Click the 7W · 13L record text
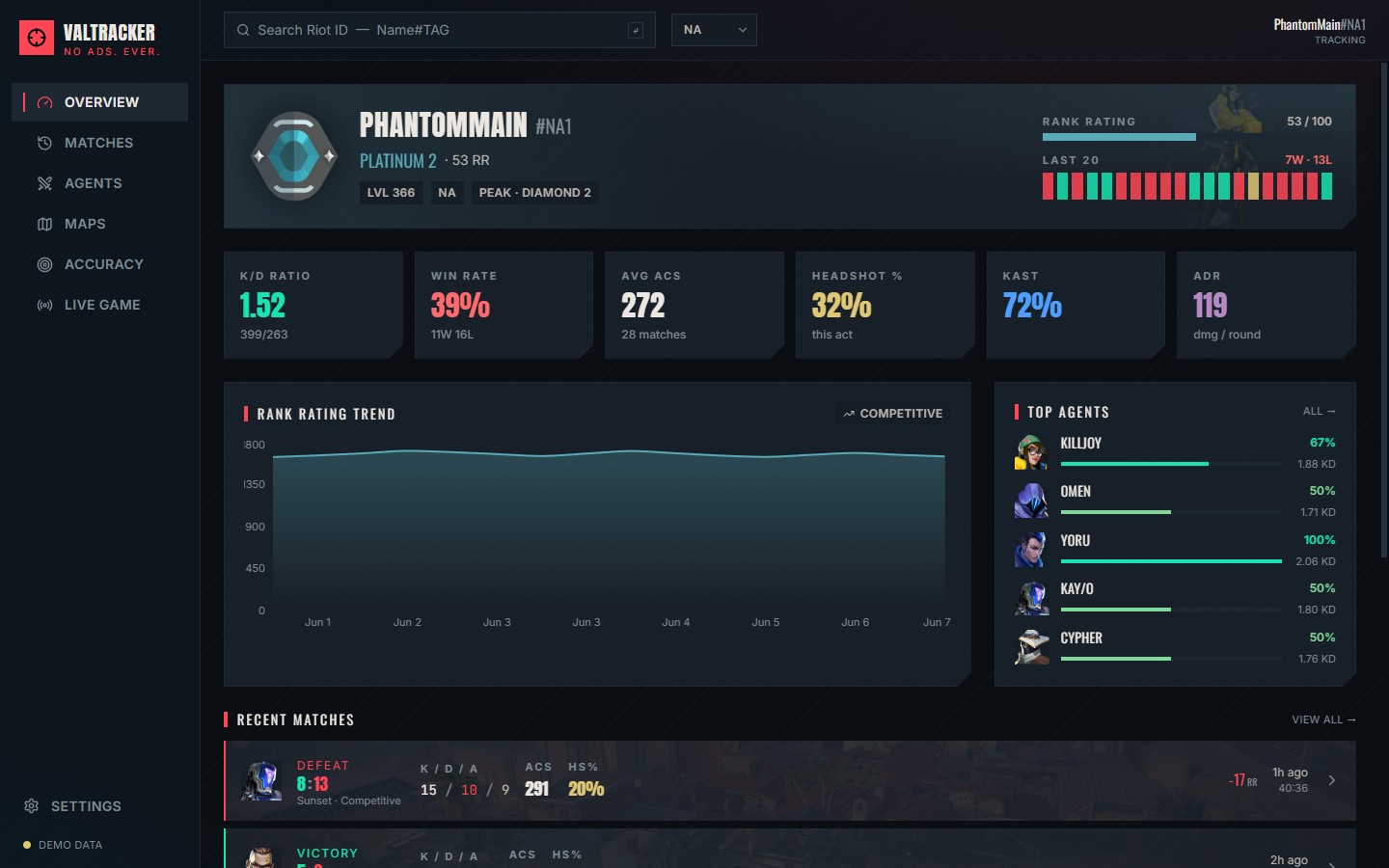The height and width of the screenshot is (868, 1389). [x=1308, y=160]
